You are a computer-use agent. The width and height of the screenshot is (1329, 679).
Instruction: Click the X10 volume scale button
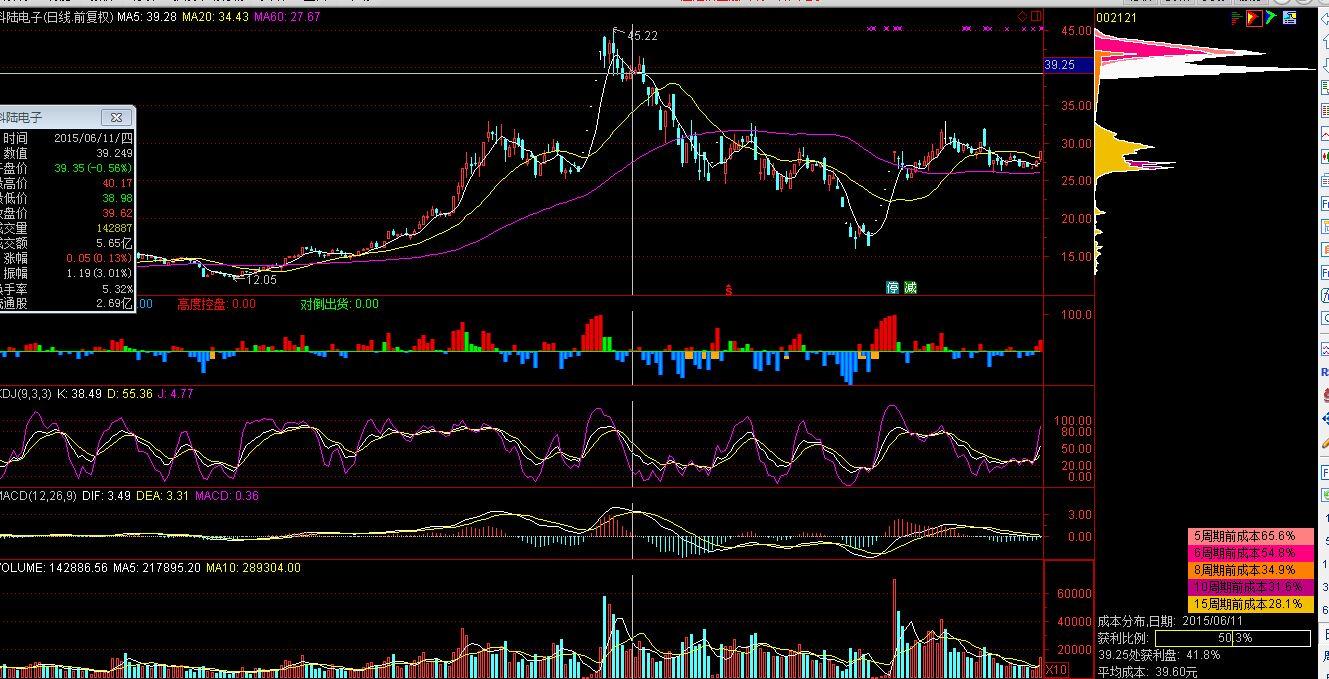[1055, 668]
